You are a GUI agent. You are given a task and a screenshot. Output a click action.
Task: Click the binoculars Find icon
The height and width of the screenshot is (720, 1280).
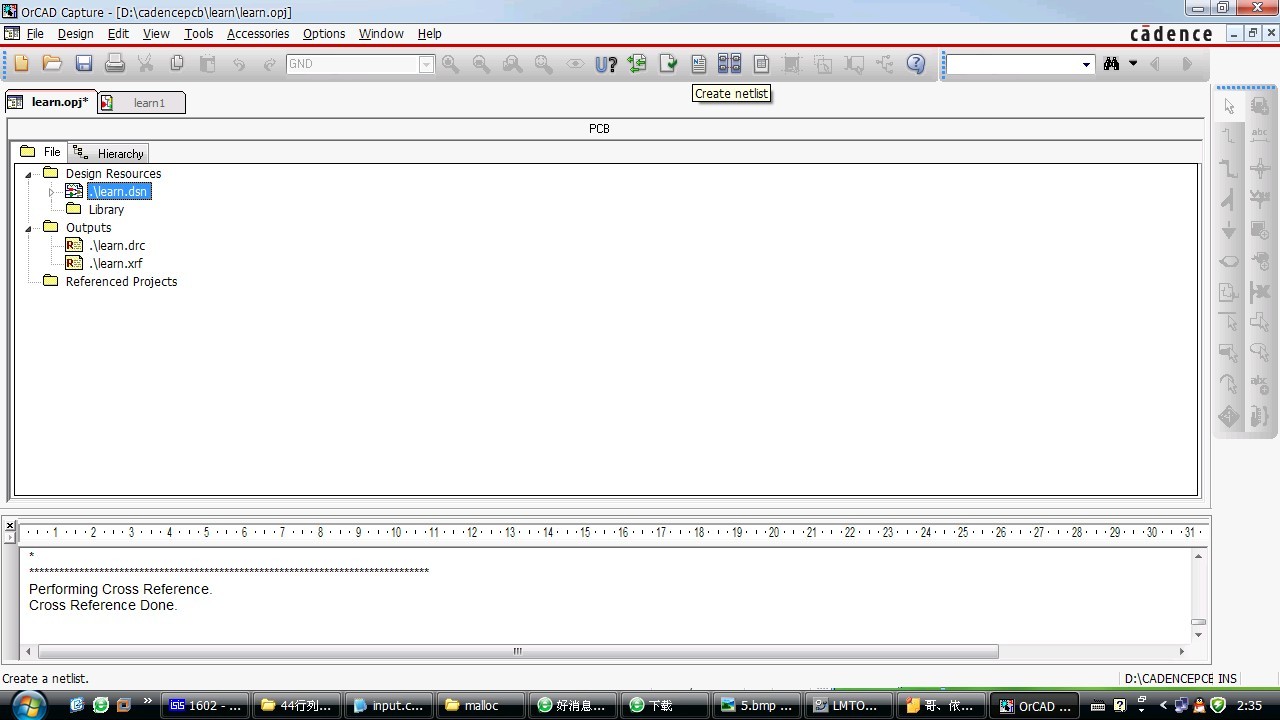coord(1111,64)
